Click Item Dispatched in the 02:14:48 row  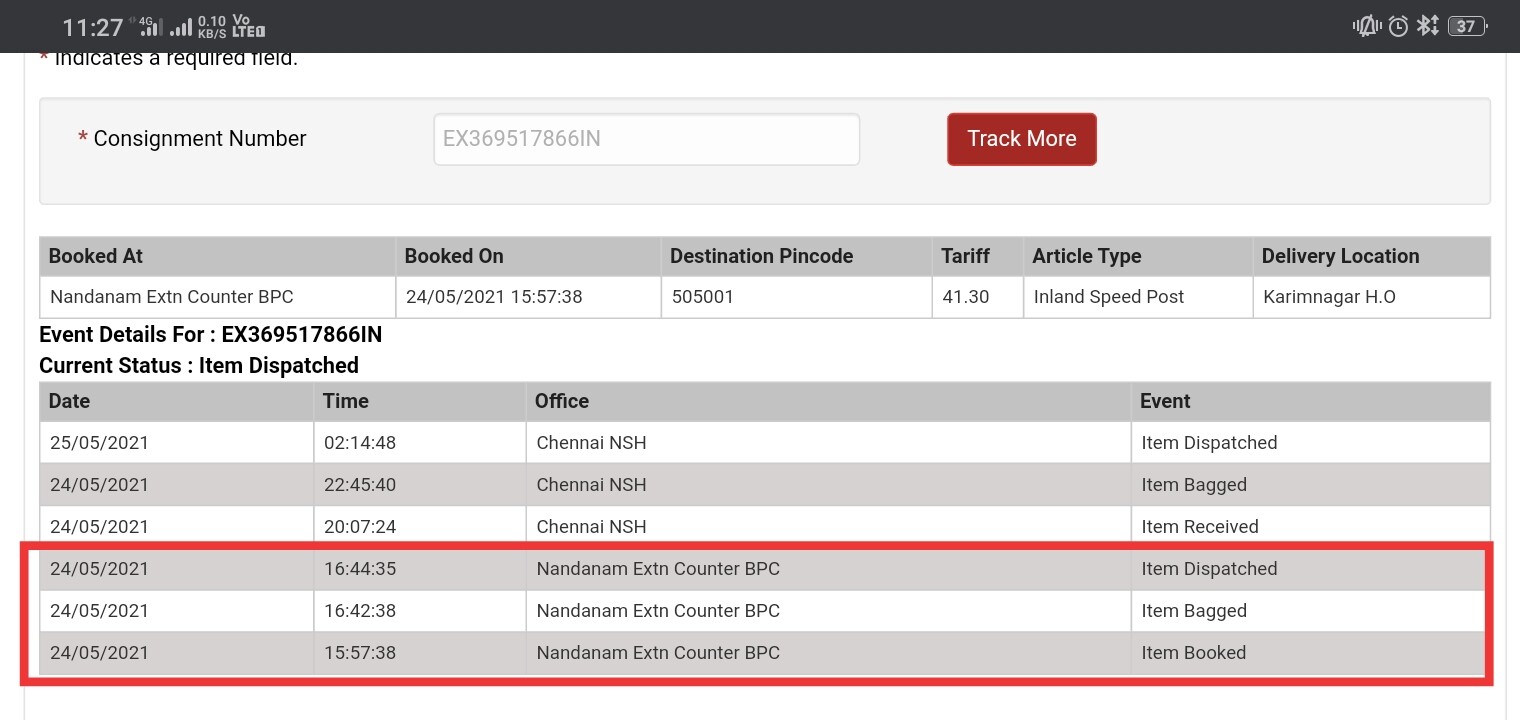pyautogui.click(x=1209, y=443)
